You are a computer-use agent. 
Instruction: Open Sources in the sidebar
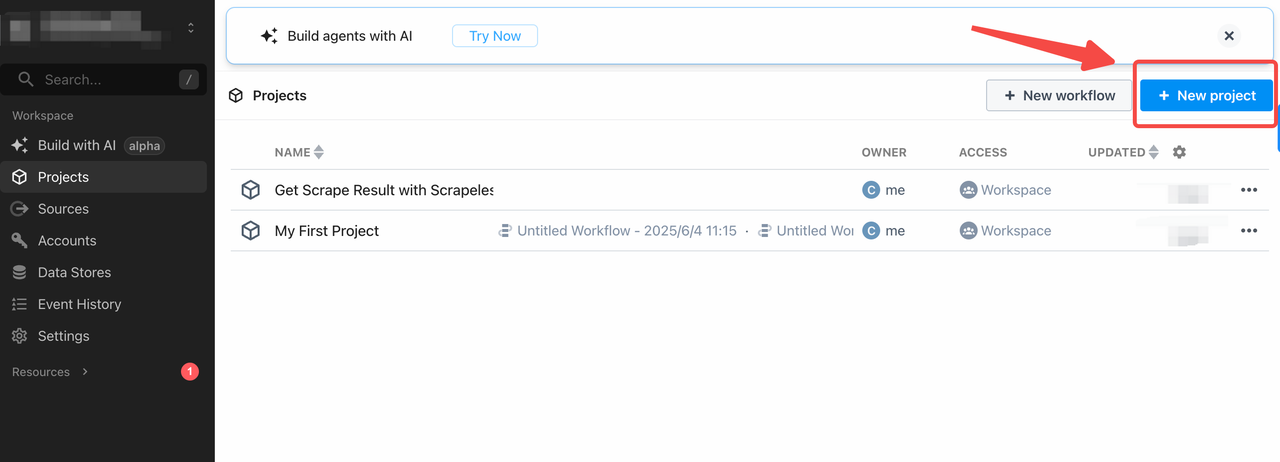(x=104, y=209)
